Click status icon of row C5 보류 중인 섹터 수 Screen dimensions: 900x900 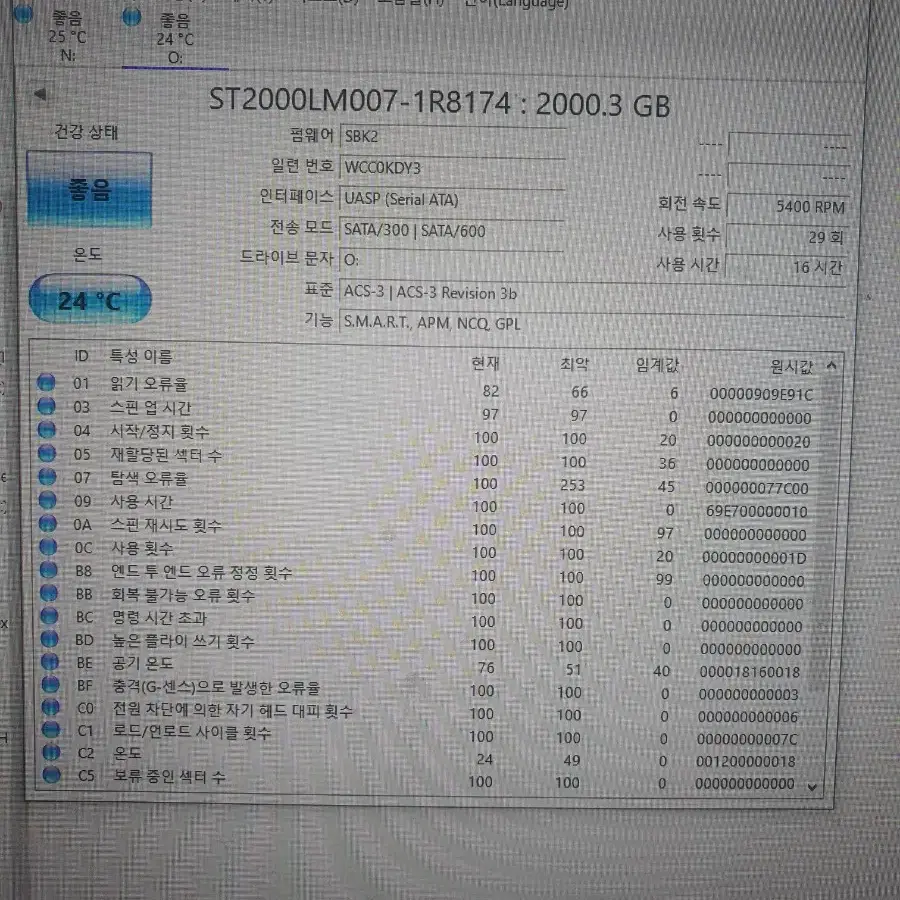coord(52,775)
